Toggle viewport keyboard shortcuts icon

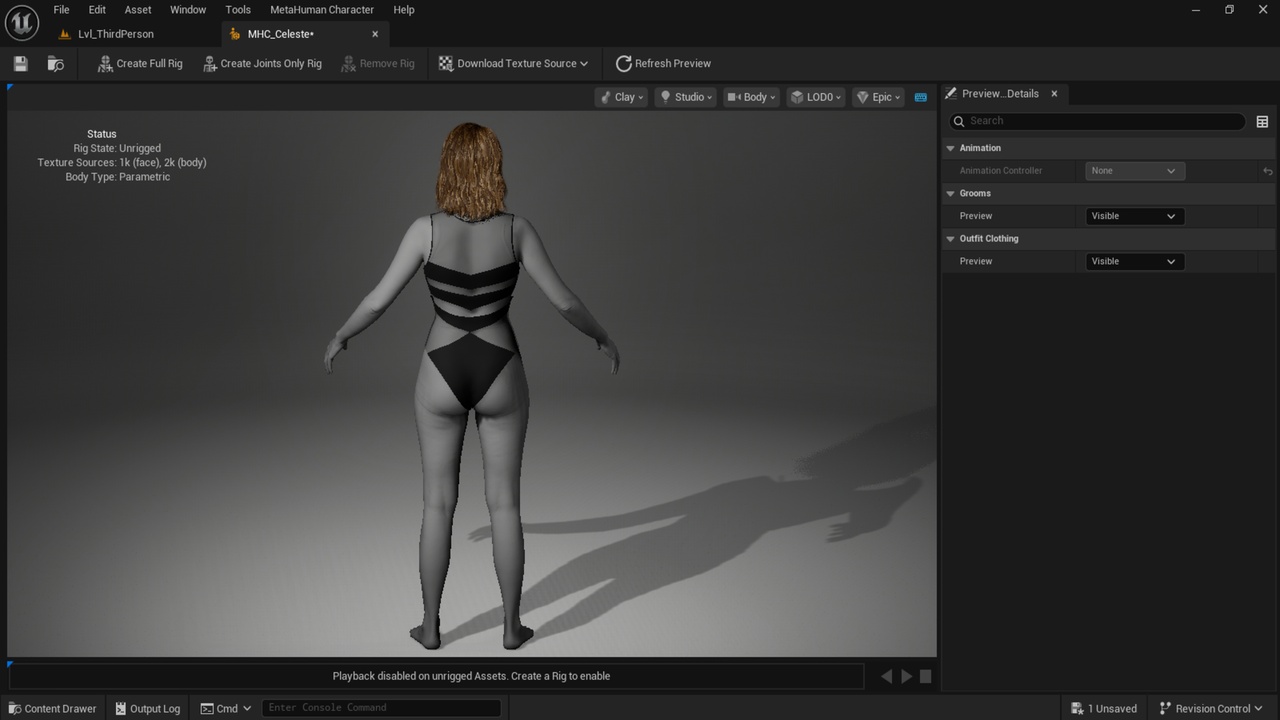click(x=921, y=97)
